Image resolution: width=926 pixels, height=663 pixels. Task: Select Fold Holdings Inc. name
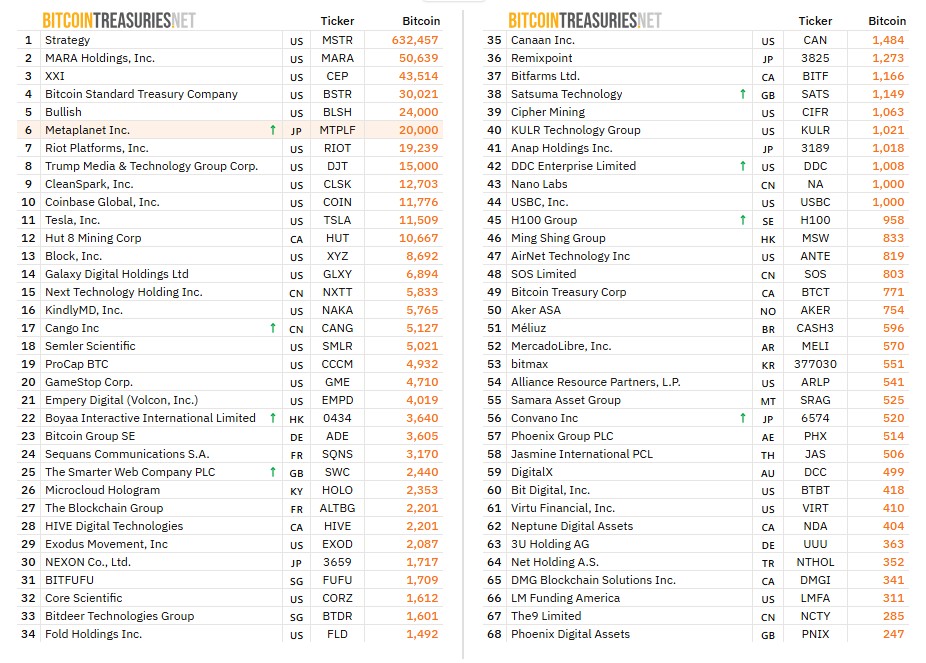(93, 634)
